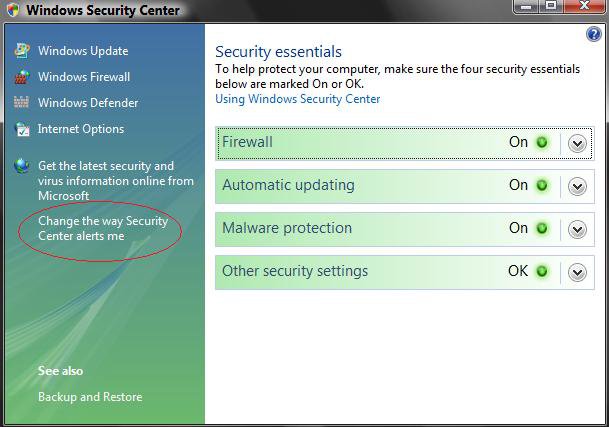609x427 pixels.
Task: Open the blue help question-mark icon
Action: [x=593, y=34]
